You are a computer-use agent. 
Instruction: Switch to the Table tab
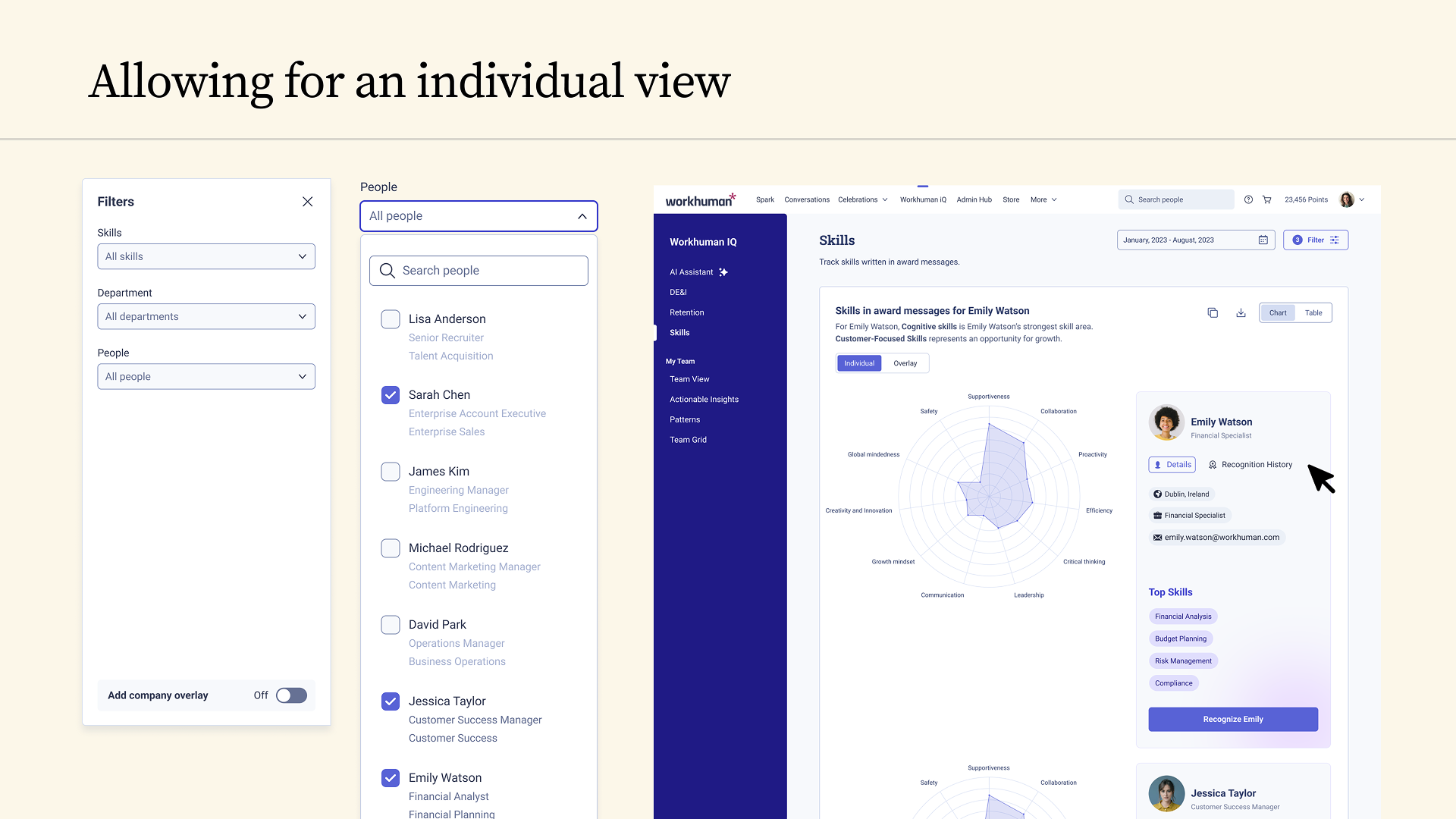pos(1313,313)
